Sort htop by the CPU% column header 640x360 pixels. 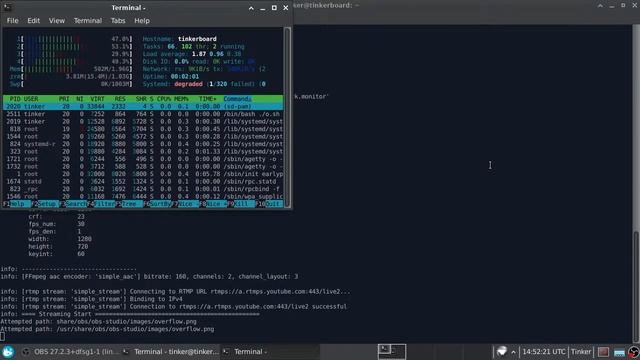pyautogui.click(x=164, y=99)
